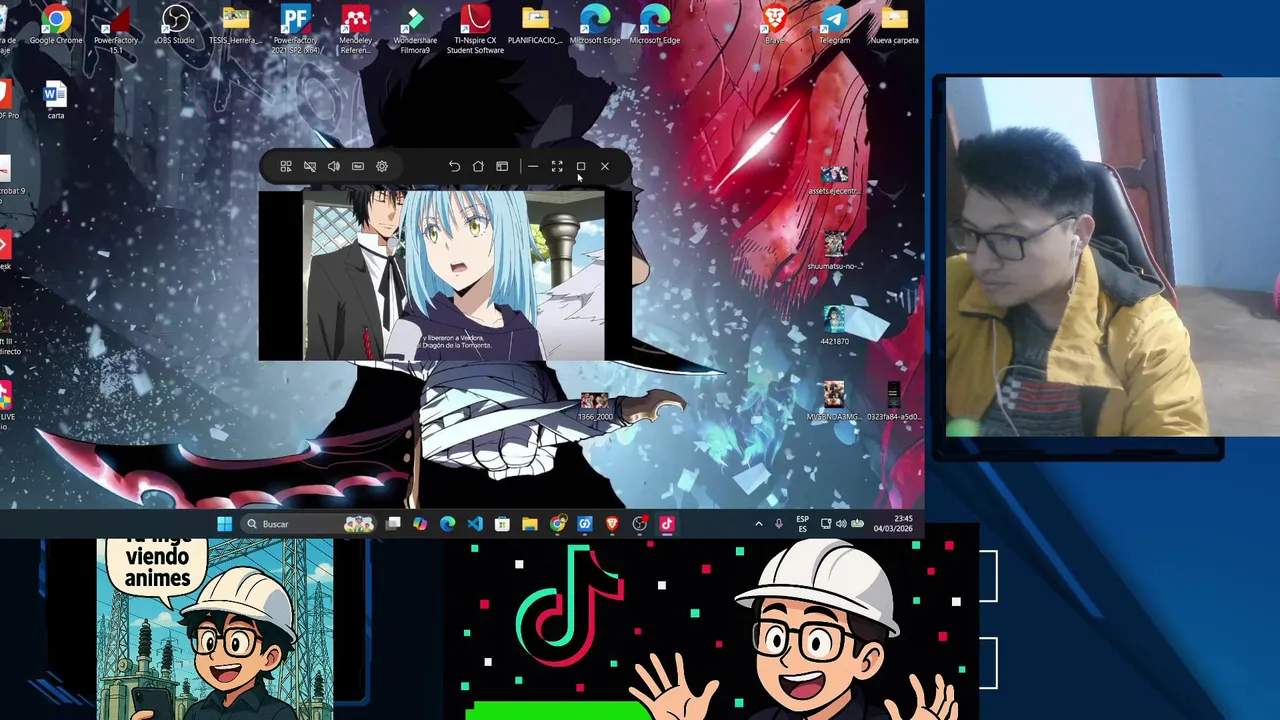Open Wondershare Filmora9 desktop shortcut
The width and height of the screenshot is (1280, 720).
415,30
